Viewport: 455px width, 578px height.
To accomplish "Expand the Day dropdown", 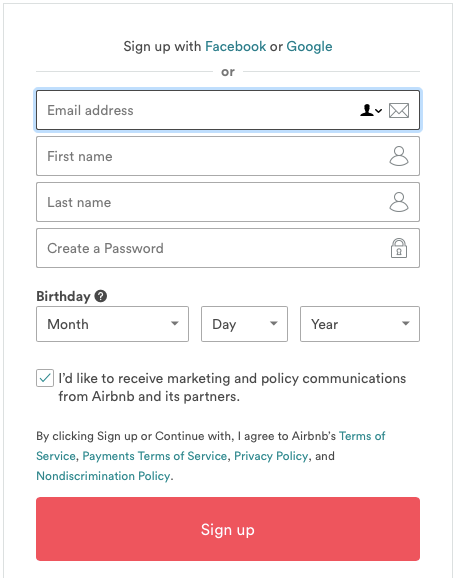I will [x=244, y=324].
